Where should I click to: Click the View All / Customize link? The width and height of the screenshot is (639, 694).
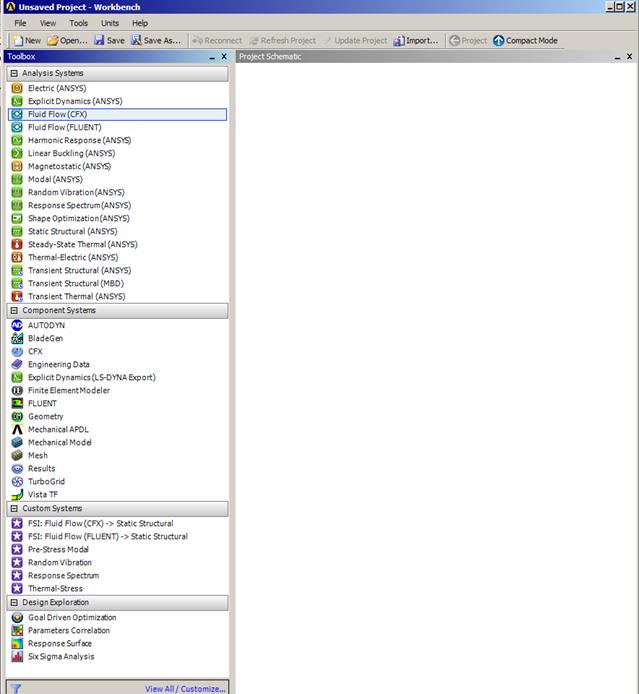coord(185,688)
